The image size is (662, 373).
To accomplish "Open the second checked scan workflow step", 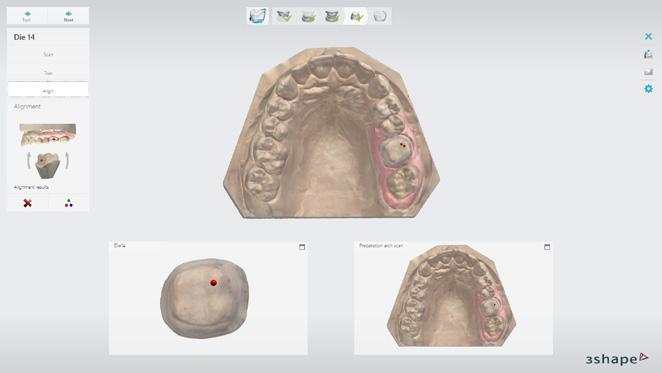I will (x=284, y=16).
